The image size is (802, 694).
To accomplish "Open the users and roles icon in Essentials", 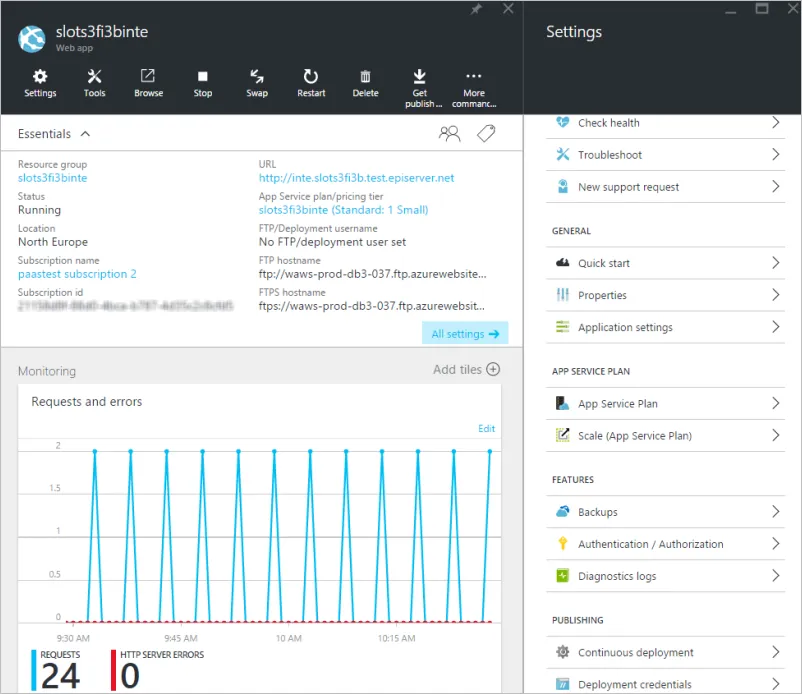I will [449, 133].
